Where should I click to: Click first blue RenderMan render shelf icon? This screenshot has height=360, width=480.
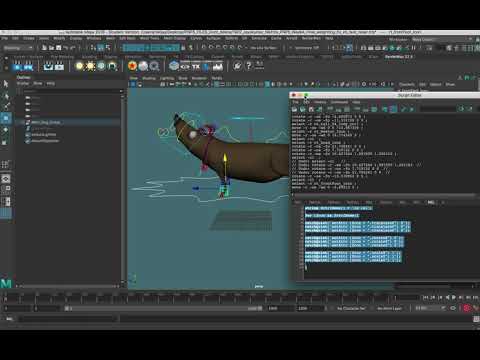click(17, 67)
